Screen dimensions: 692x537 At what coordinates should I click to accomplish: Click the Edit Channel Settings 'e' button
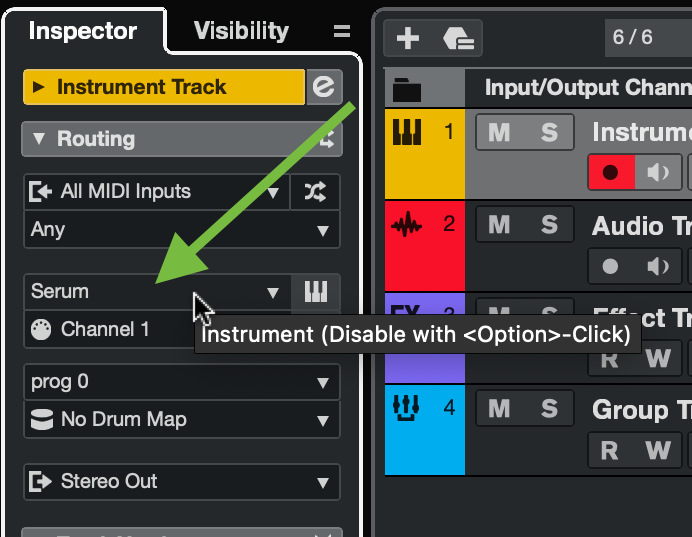323,87
